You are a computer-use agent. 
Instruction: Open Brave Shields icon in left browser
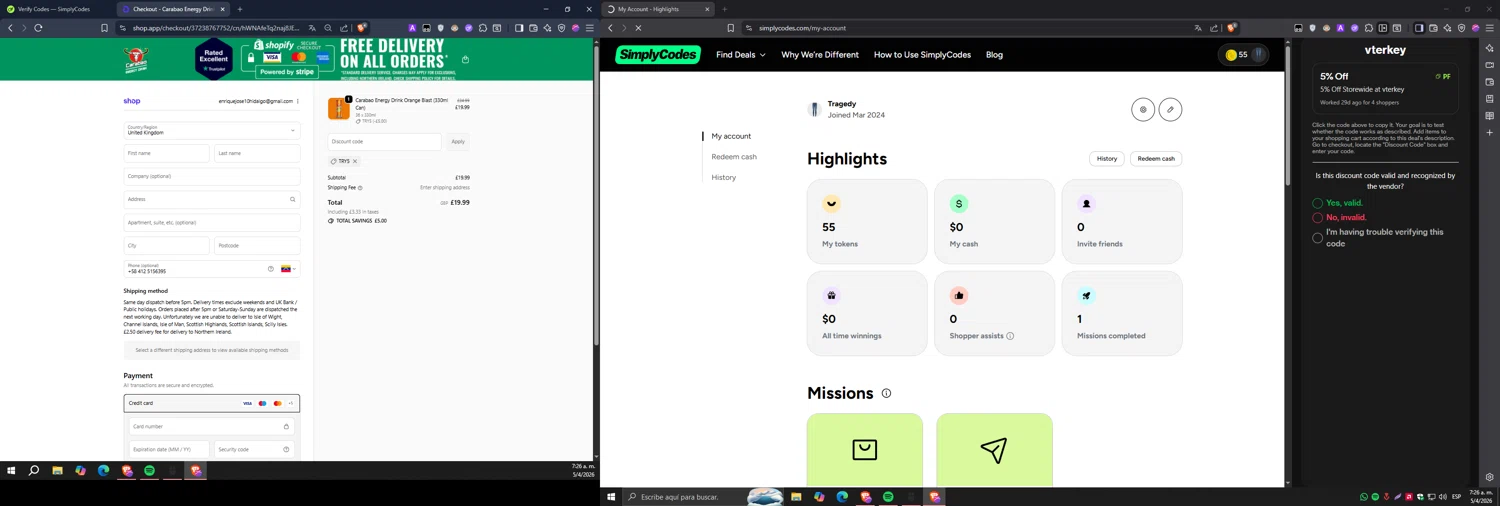click(x=361, y=28)
